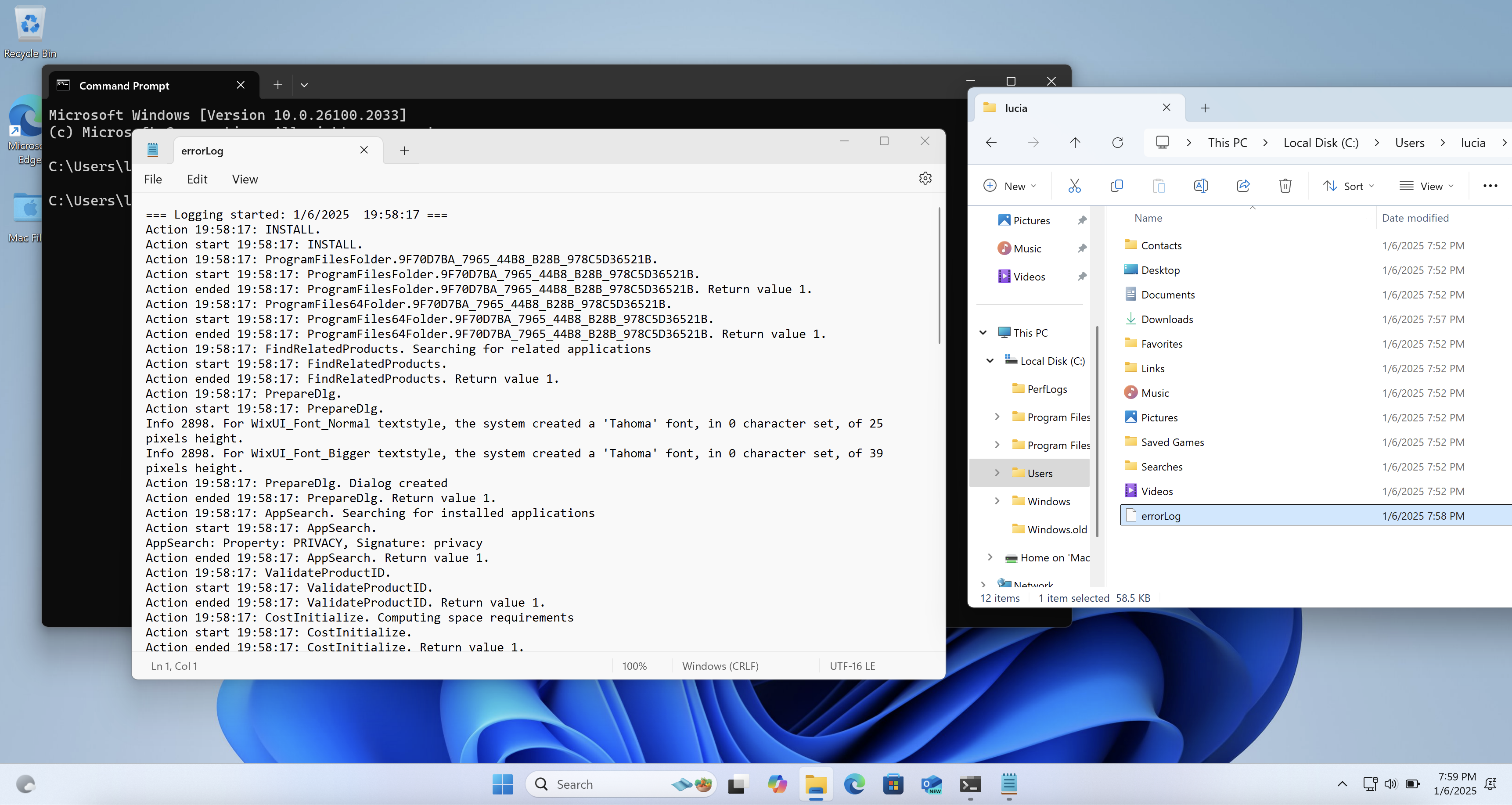
Task: Collapse the This PC tree node
Action: tap(983, 333)
